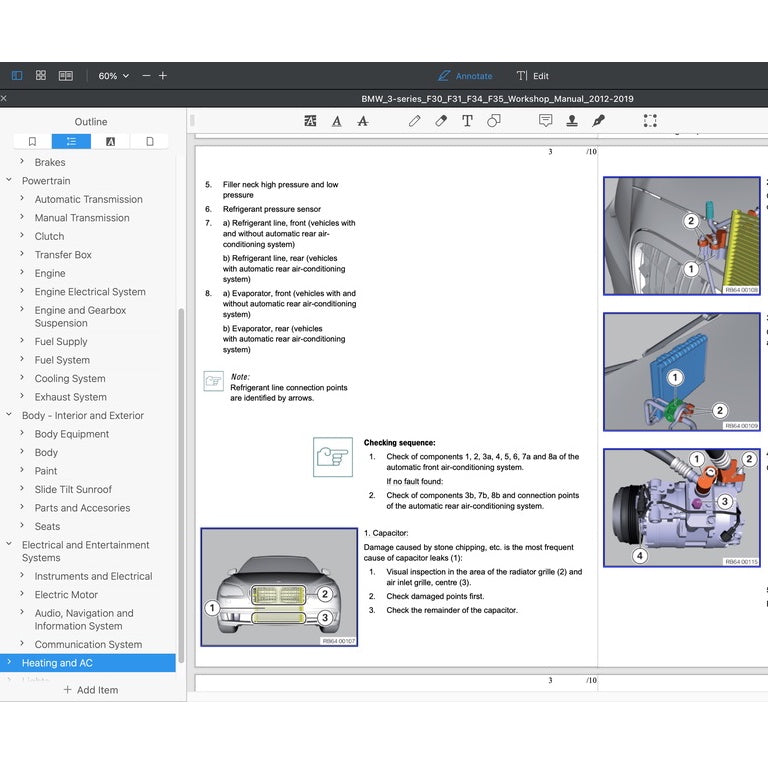Expand the Cooling System outline item
Image resolution: width=768 pixels, height=768 pixels.
pyautogui.click(x=22, y=378)
